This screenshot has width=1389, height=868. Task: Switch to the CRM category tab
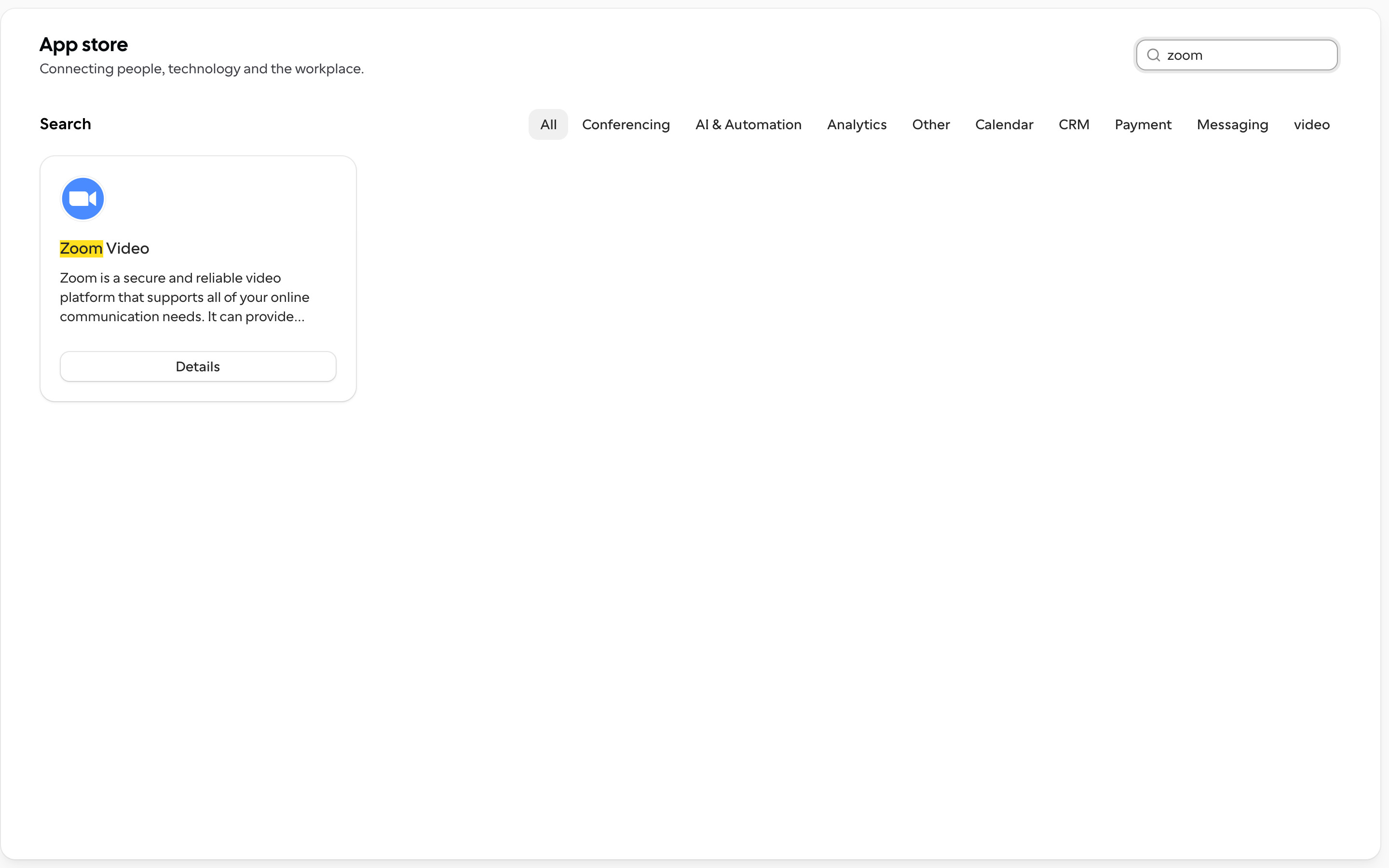[1073, 124]
